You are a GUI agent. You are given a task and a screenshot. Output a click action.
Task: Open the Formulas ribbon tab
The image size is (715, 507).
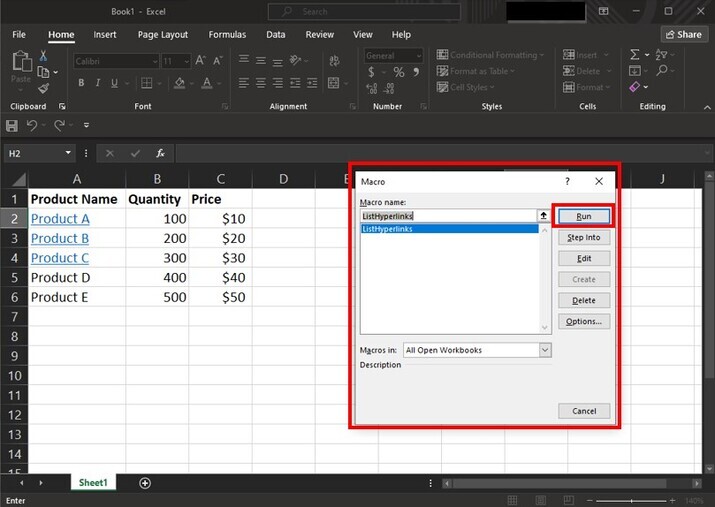click(x=227, y=34)
